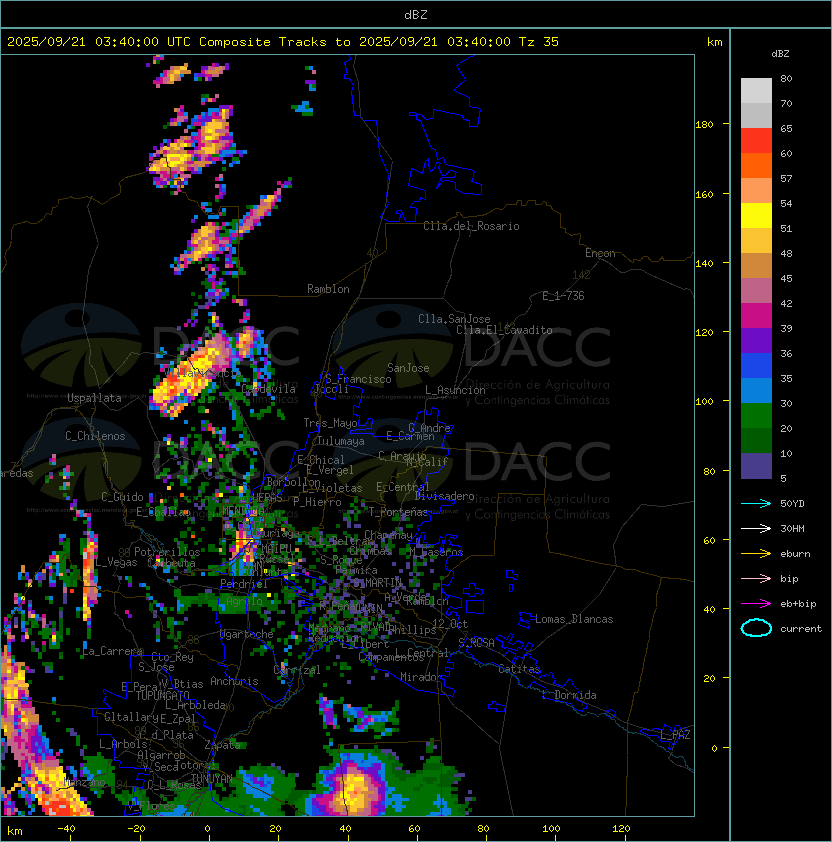Click the Tulumaya place label
Screen dimensions: 832x842
[x=341, y=441]
